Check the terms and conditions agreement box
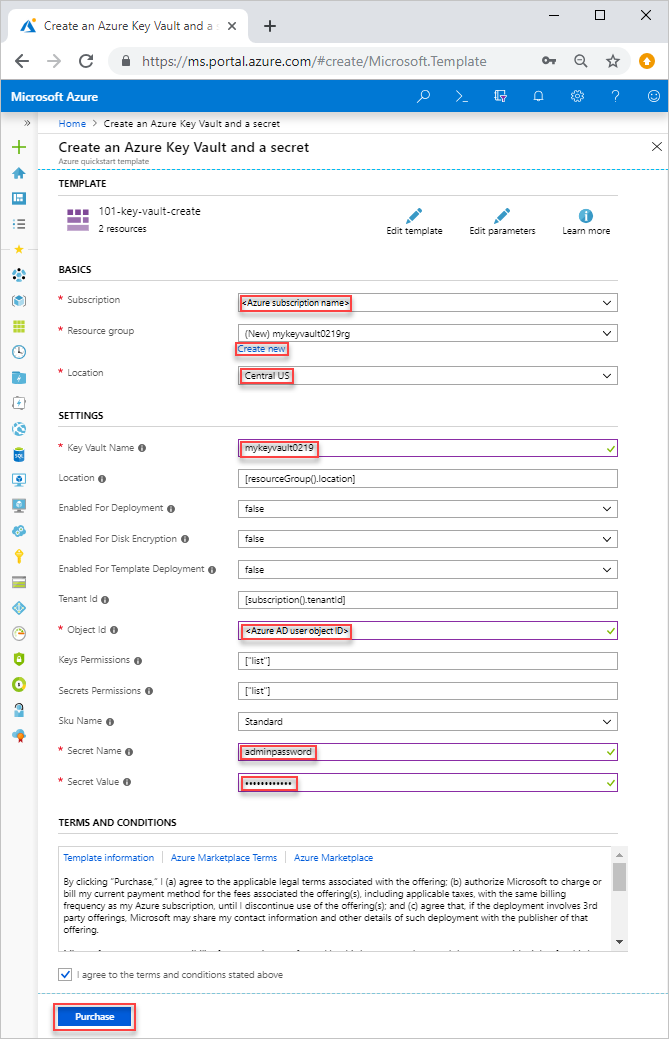Viewport: 669px width, 1039px height. pos(64,974)
